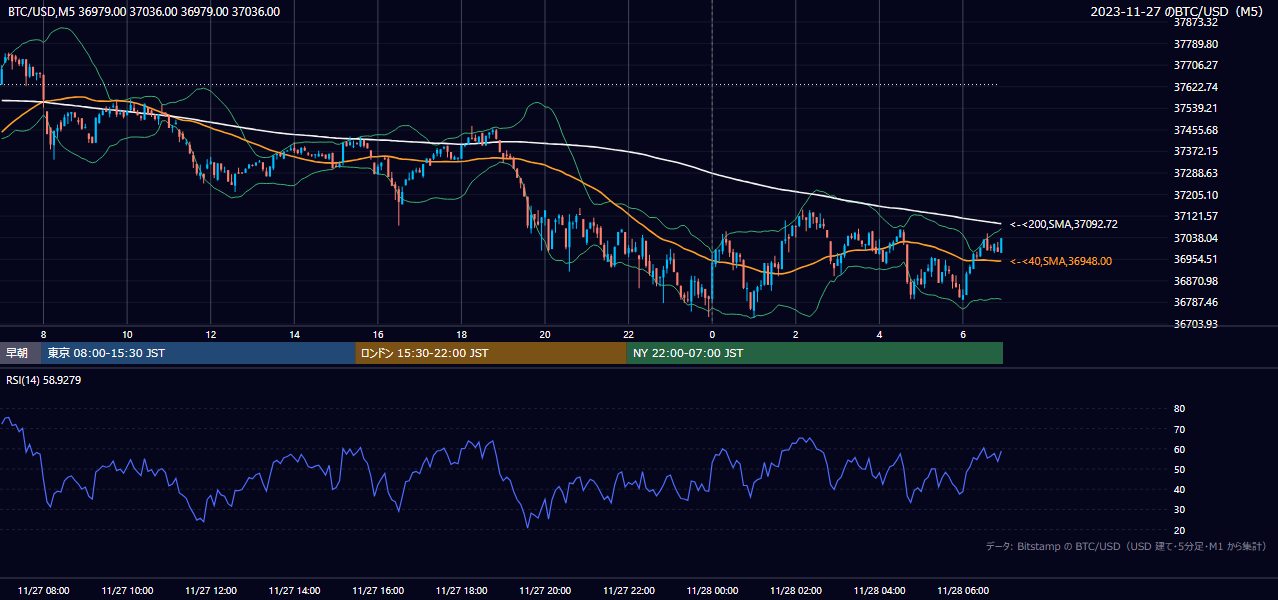
Task: Click the RSI(14) 58.9279 indicator label
Action: 44,380
